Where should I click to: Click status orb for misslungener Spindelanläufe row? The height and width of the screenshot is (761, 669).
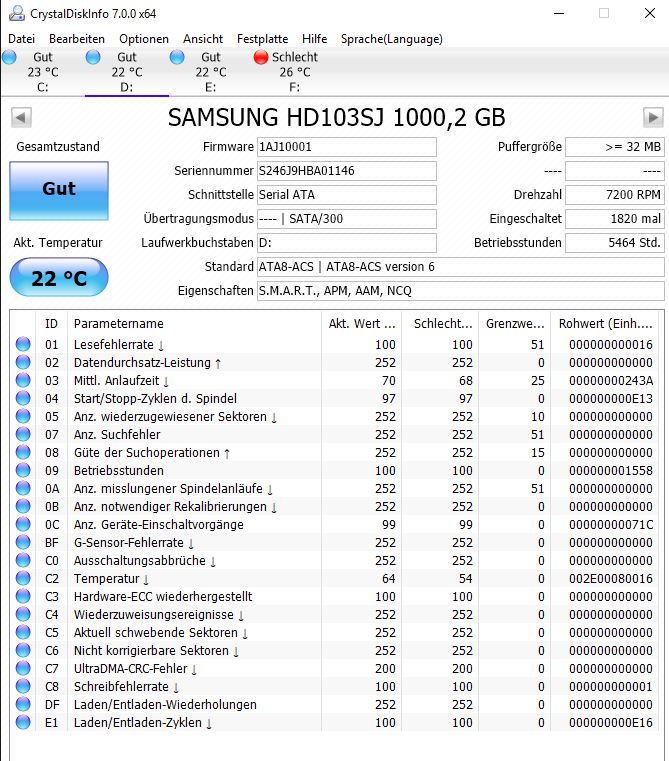23,488
